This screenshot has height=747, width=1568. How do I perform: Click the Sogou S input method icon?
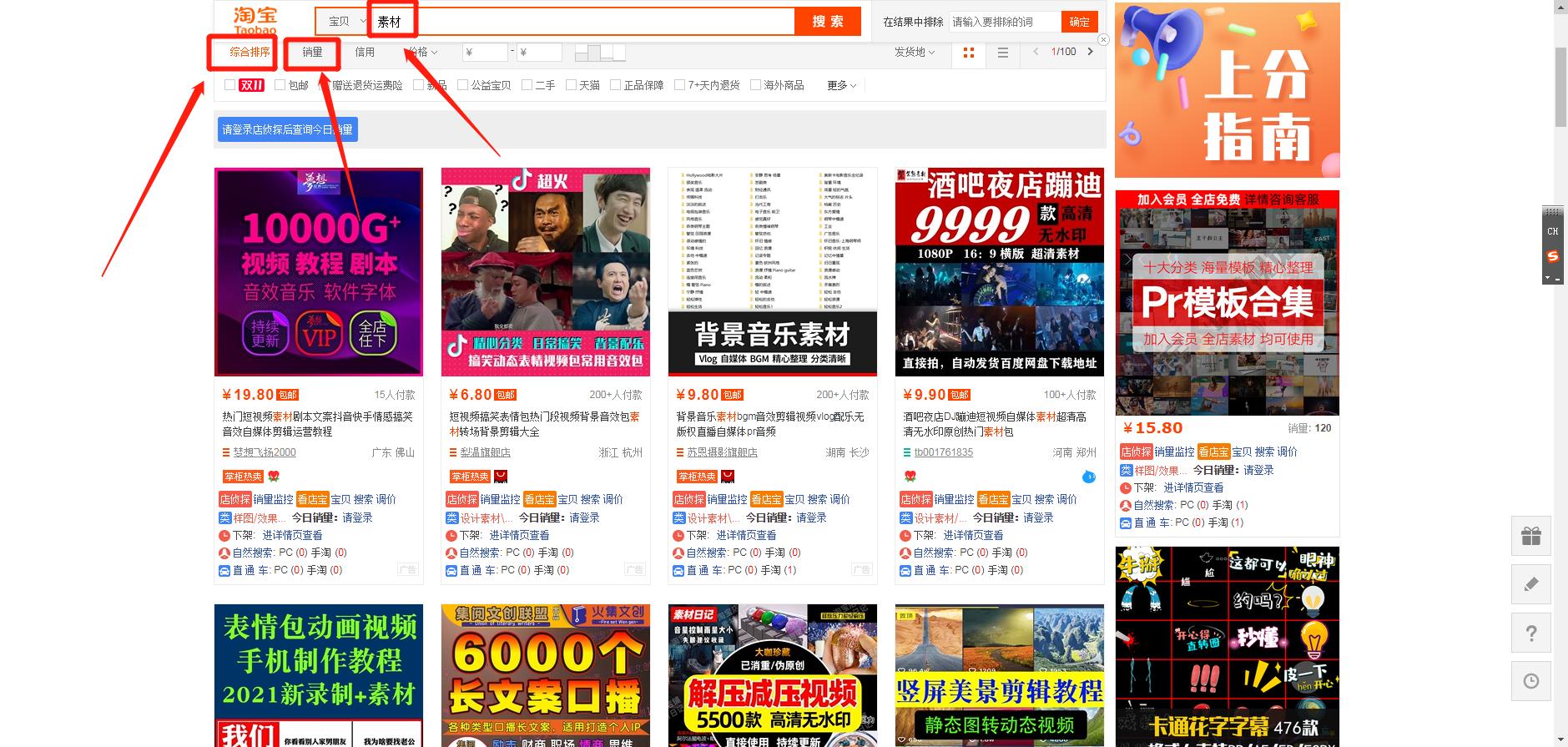[x=1552, y=256]
